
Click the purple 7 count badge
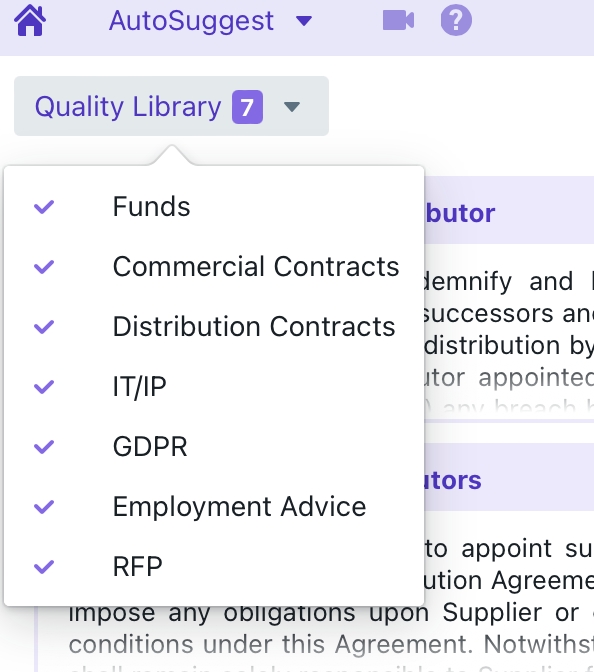(247, 107)
